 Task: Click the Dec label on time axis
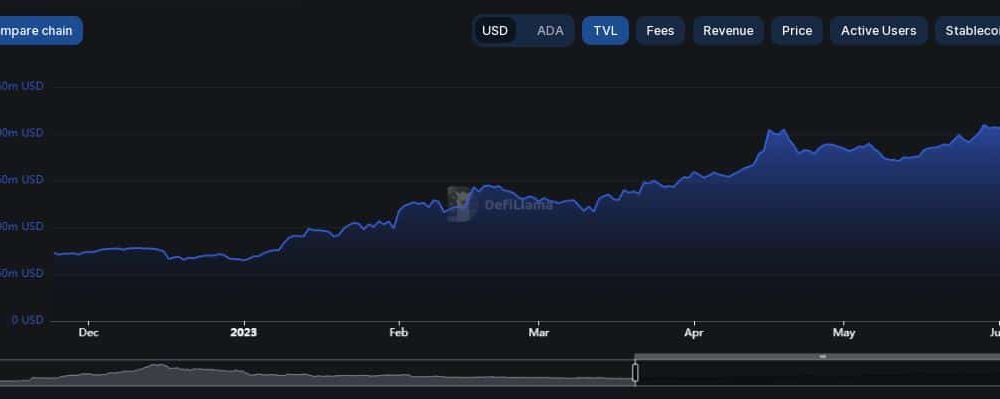pyautogui.click(x=89, y=333)
